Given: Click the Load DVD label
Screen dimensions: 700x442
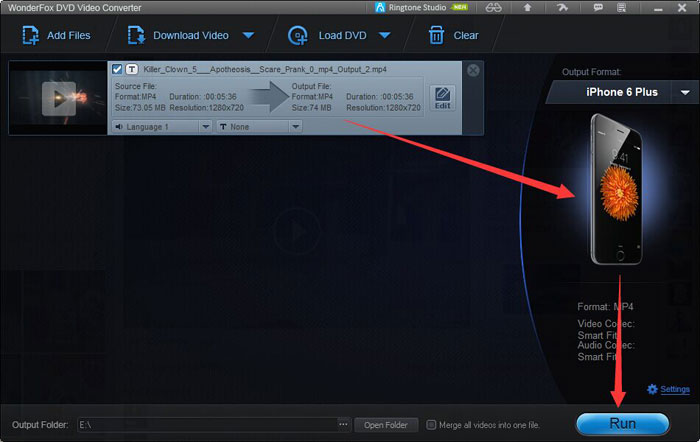Looking at the screenshot, I should click(342, 35).
